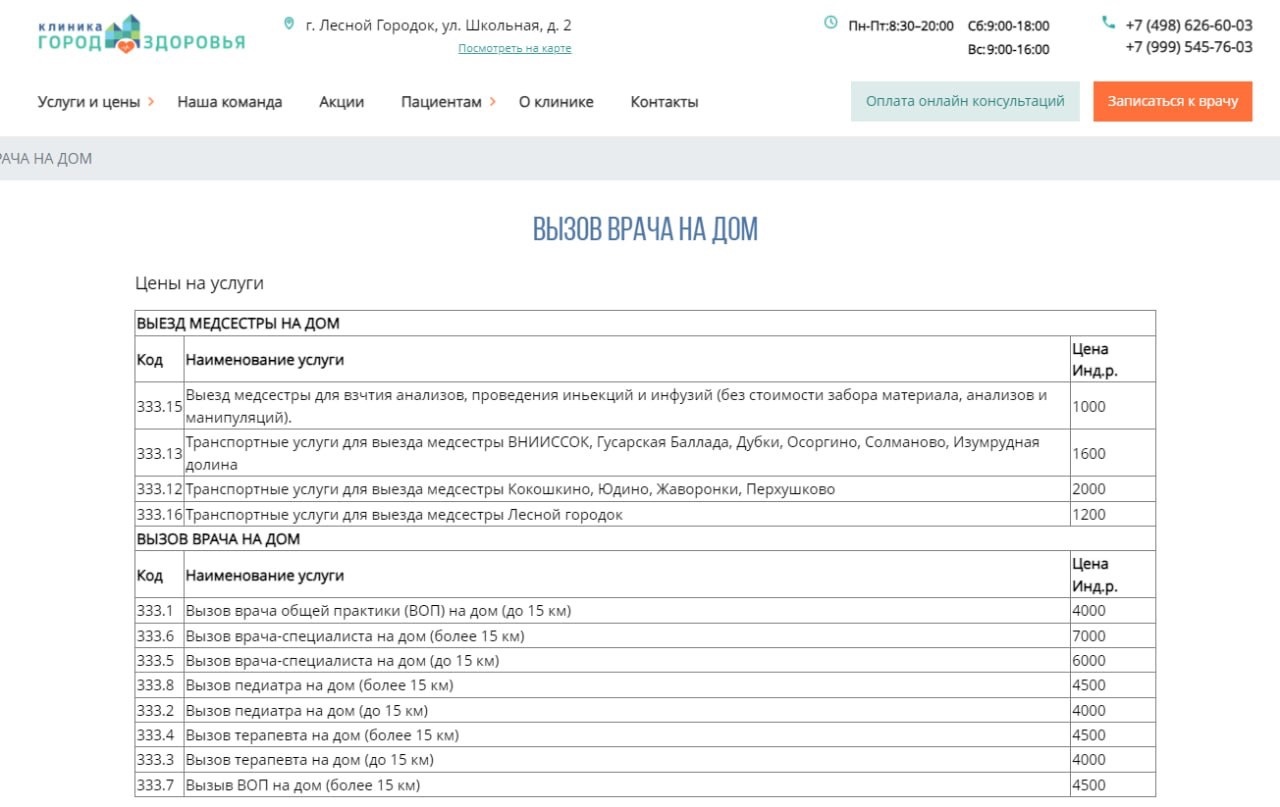Click Вызов педиатра (до 15 км) row

pos(645,710)
